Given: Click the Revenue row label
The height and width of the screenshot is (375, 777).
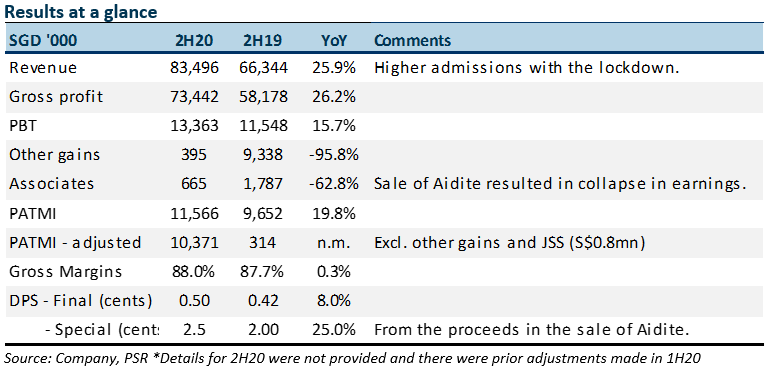Looking at the screenshot, I should tap(43, 67).
